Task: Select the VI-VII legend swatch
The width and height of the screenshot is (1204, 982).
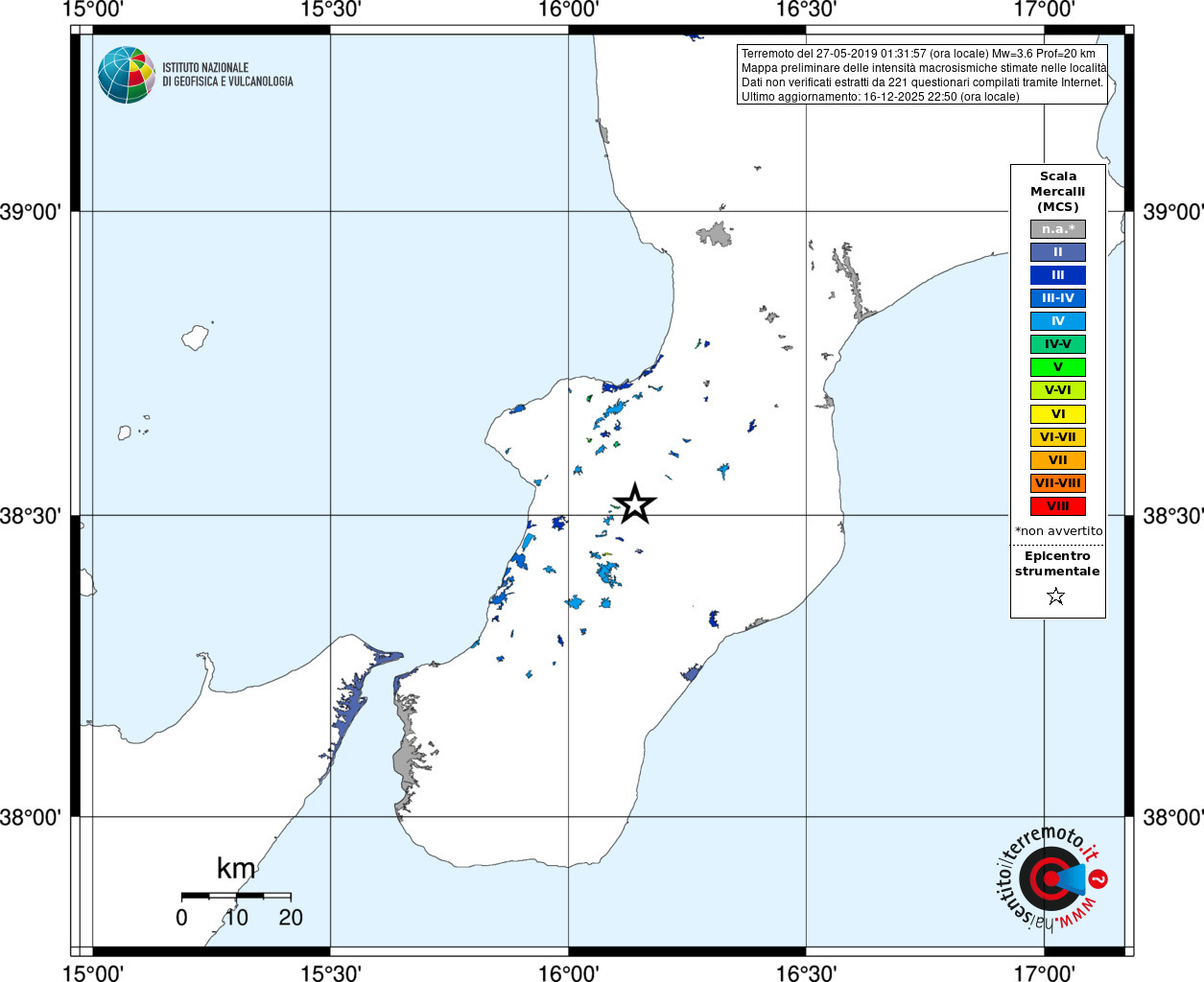Action: point(1058,437)
